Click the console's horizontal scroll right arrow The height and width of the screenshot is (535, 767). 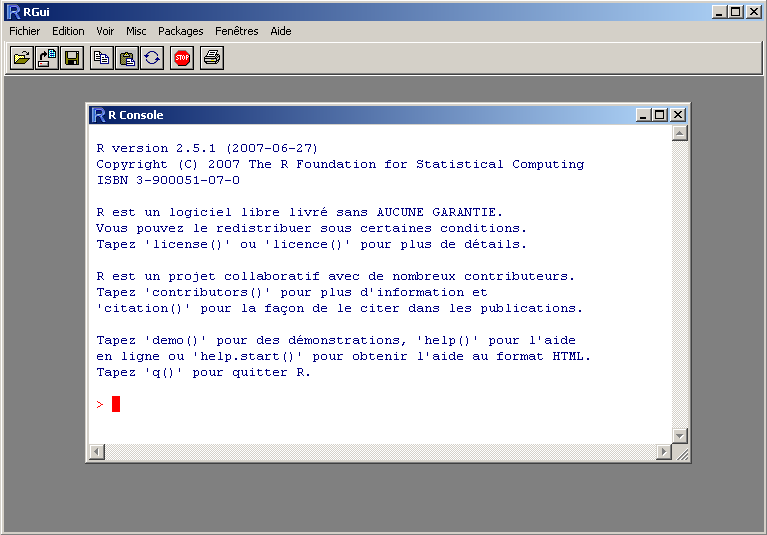click(x=664, y=453)
